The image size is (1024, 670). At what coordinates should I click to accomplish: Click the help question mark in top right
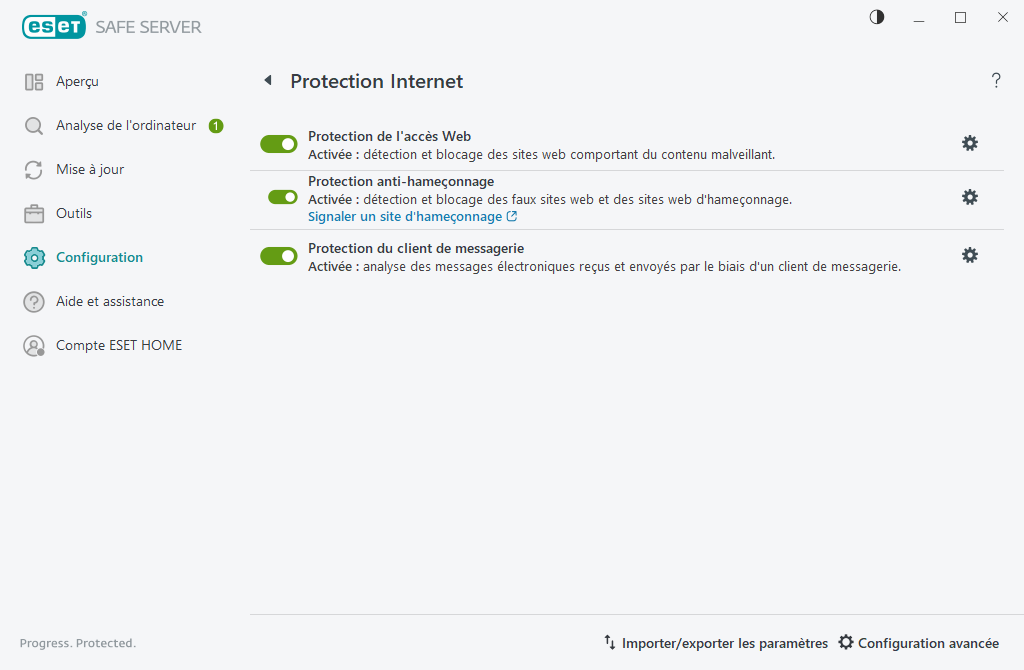click(996, 80)
